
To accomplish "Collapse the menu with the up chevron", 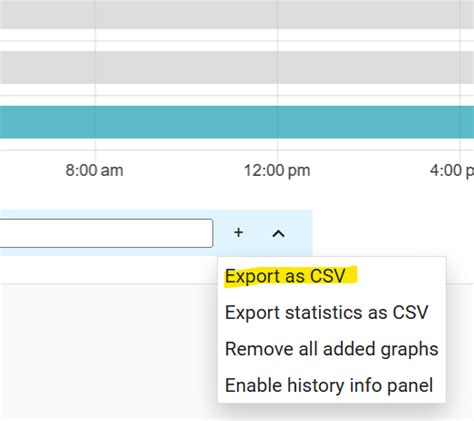I will (278, 233).
